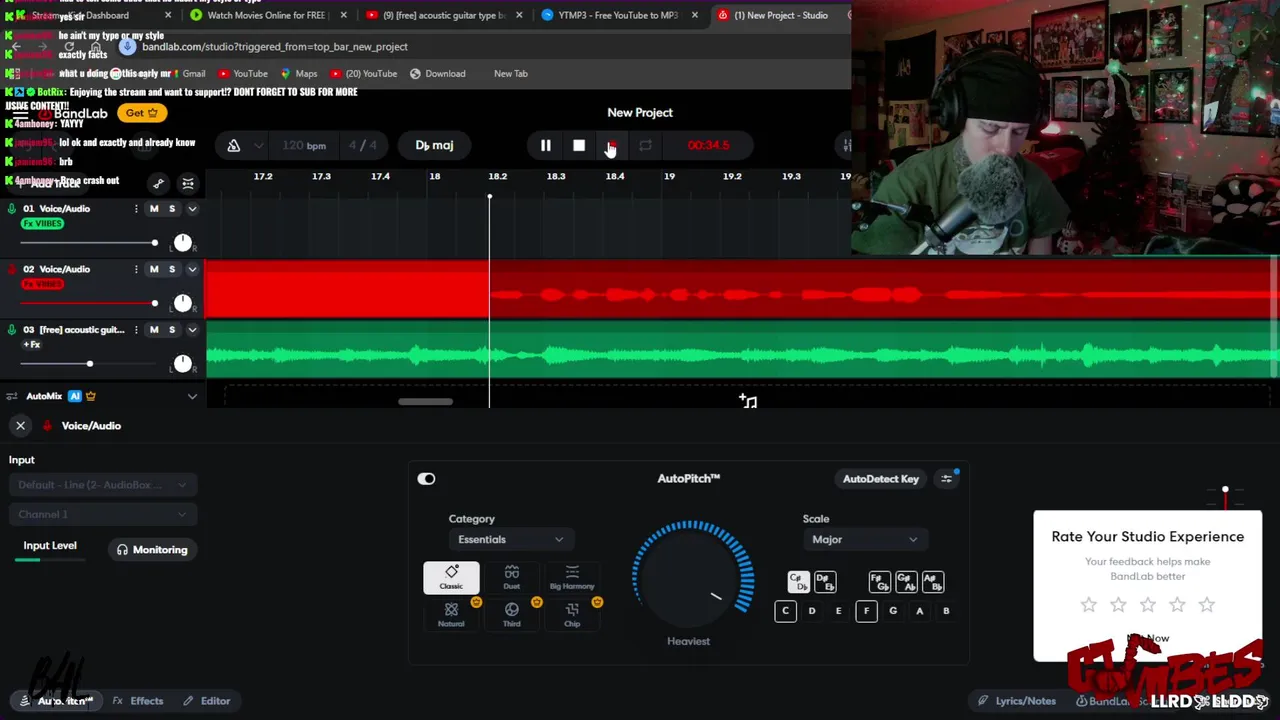
Task: Toggle the track view settings icon
Action: tap(188, 184)
